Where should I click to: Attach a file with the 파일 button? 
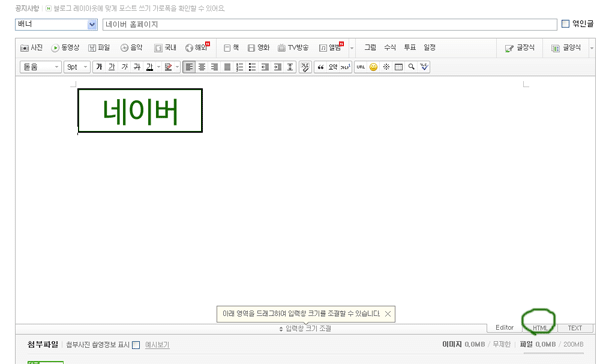click(99, 48)
